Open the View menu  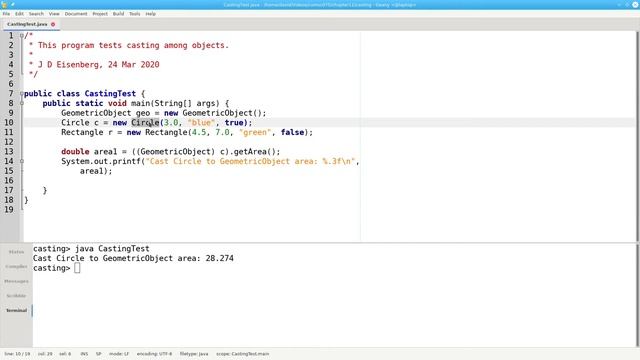pyautogui.click(x=54, y=13)
